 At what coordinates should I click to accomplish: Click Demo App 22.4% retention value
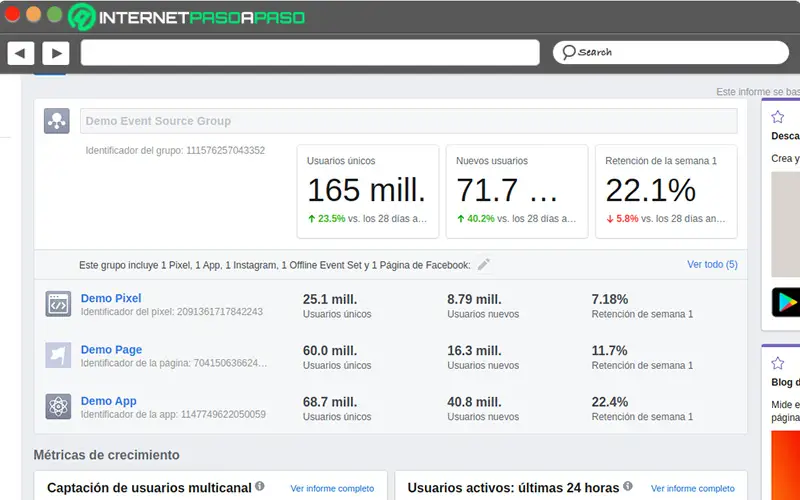pyautogui.click(x=610, y=402)
